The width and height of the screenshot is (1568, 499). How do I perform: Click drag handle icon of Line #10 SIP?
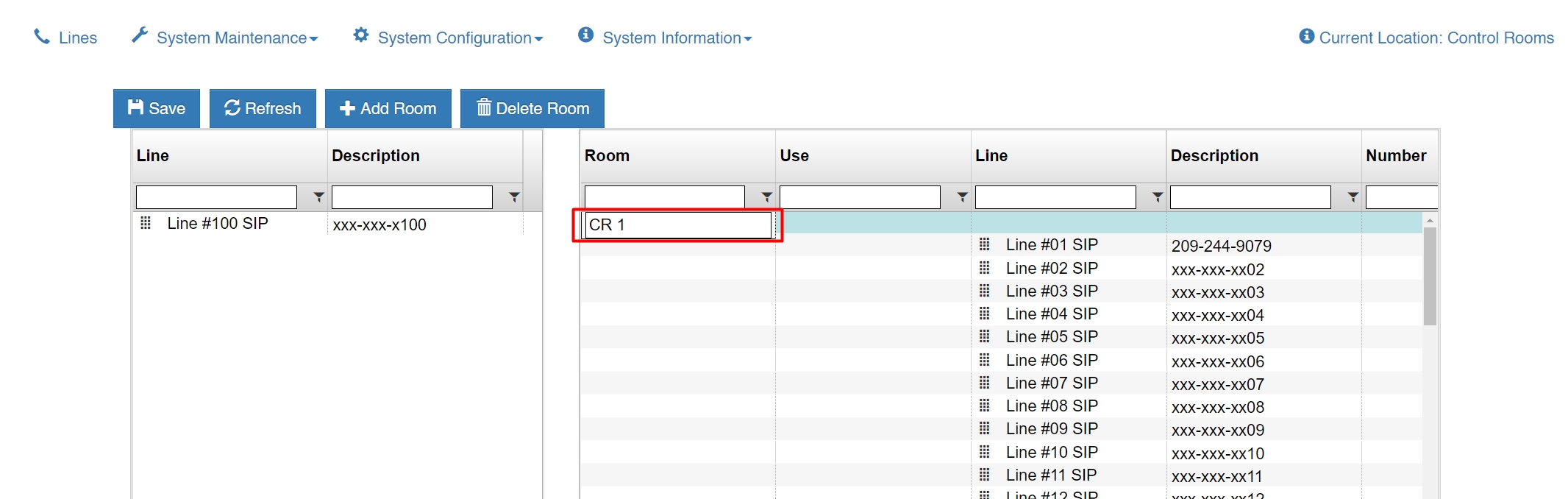click(x=985, y=452)
